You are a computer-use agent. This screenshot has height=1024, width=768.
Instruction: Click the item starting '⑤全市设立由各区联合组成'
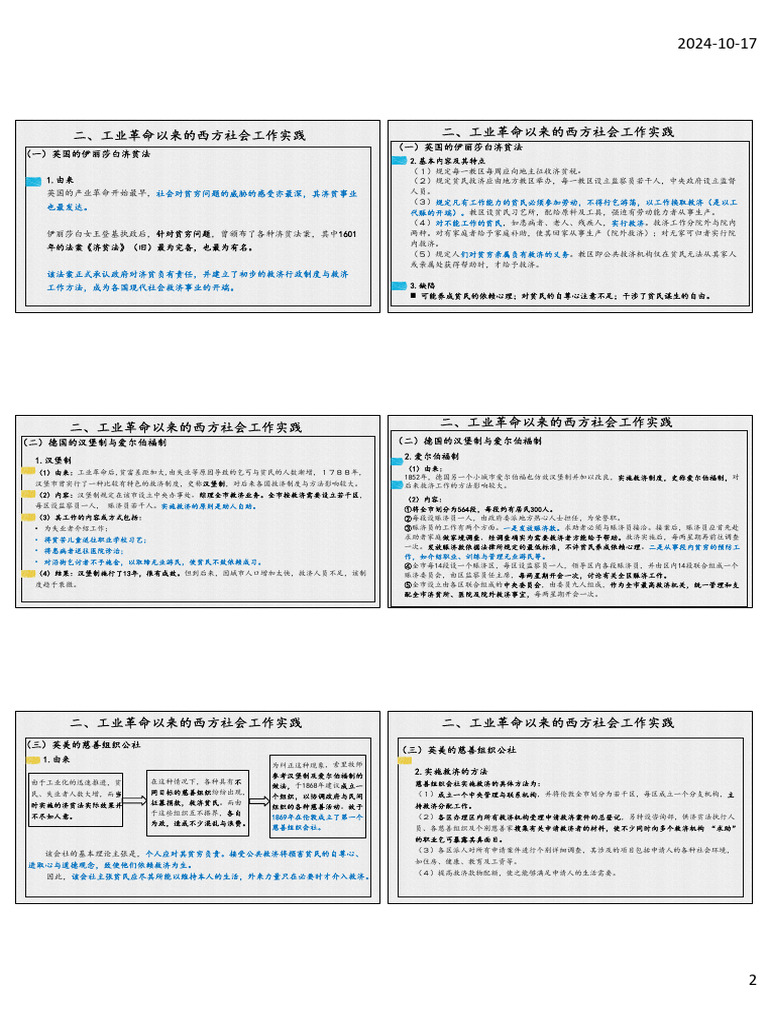[x=571, y=590]
